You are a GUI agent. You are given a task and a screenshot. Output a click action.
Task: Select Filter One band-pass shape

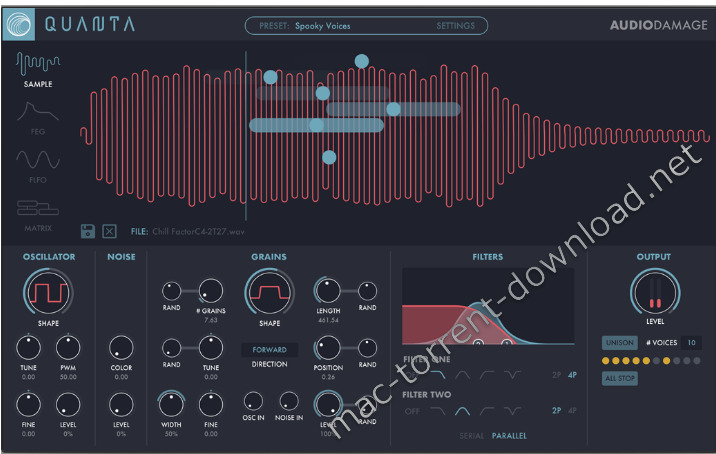point(462,375)
